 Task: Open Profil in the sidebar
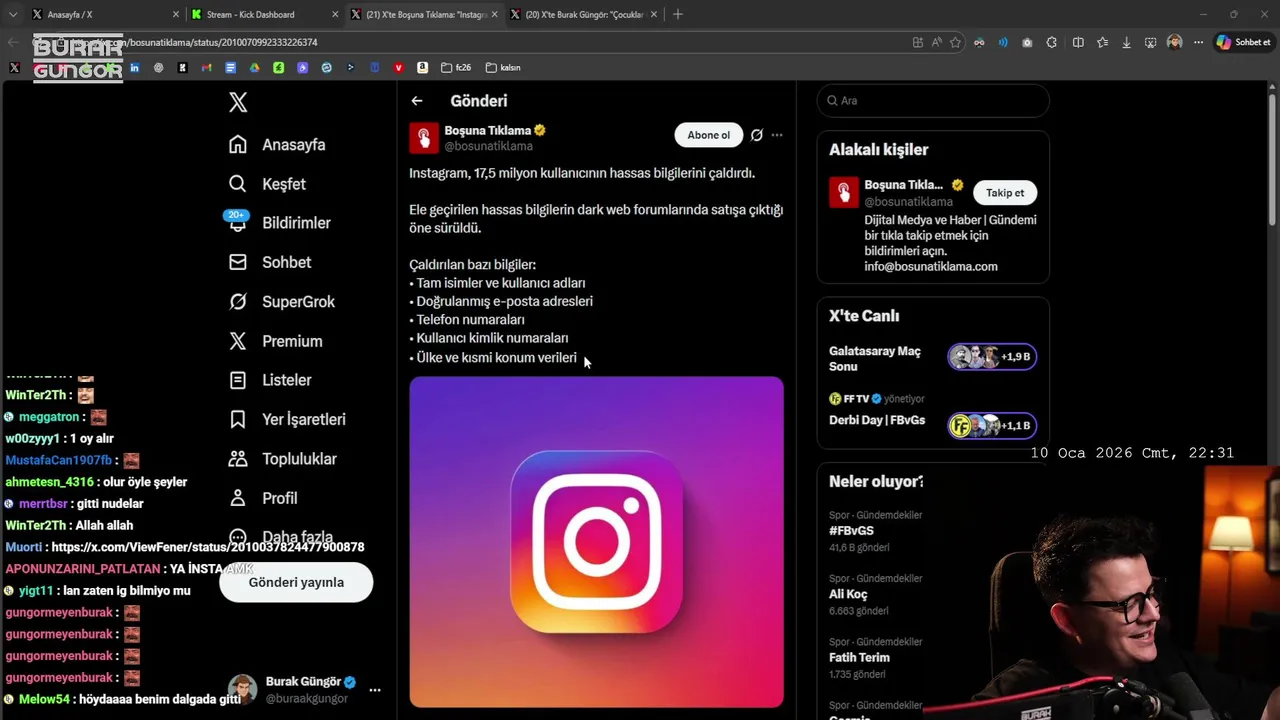pyautogui.click(x=263, y=498)
